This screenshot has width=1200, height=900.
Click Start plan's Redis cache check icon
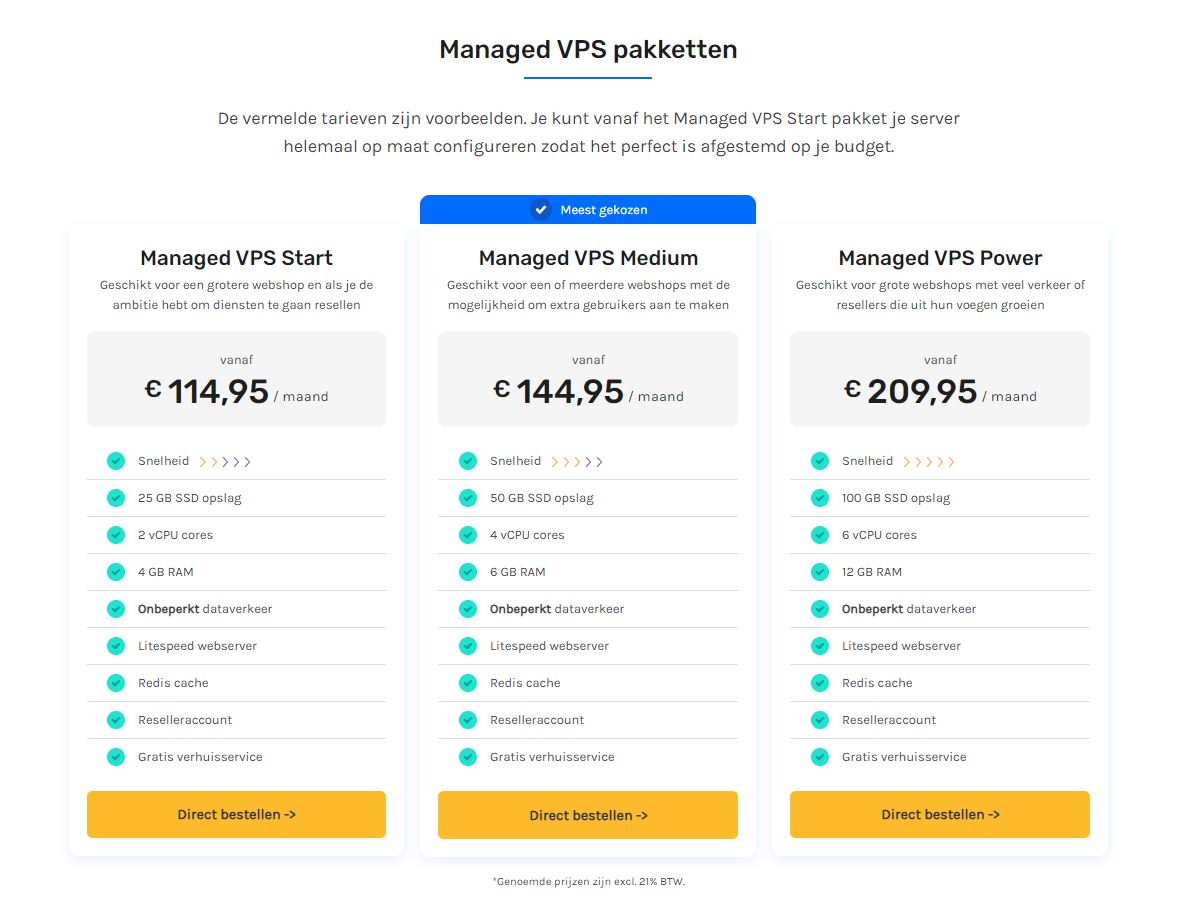pos(116,683)
